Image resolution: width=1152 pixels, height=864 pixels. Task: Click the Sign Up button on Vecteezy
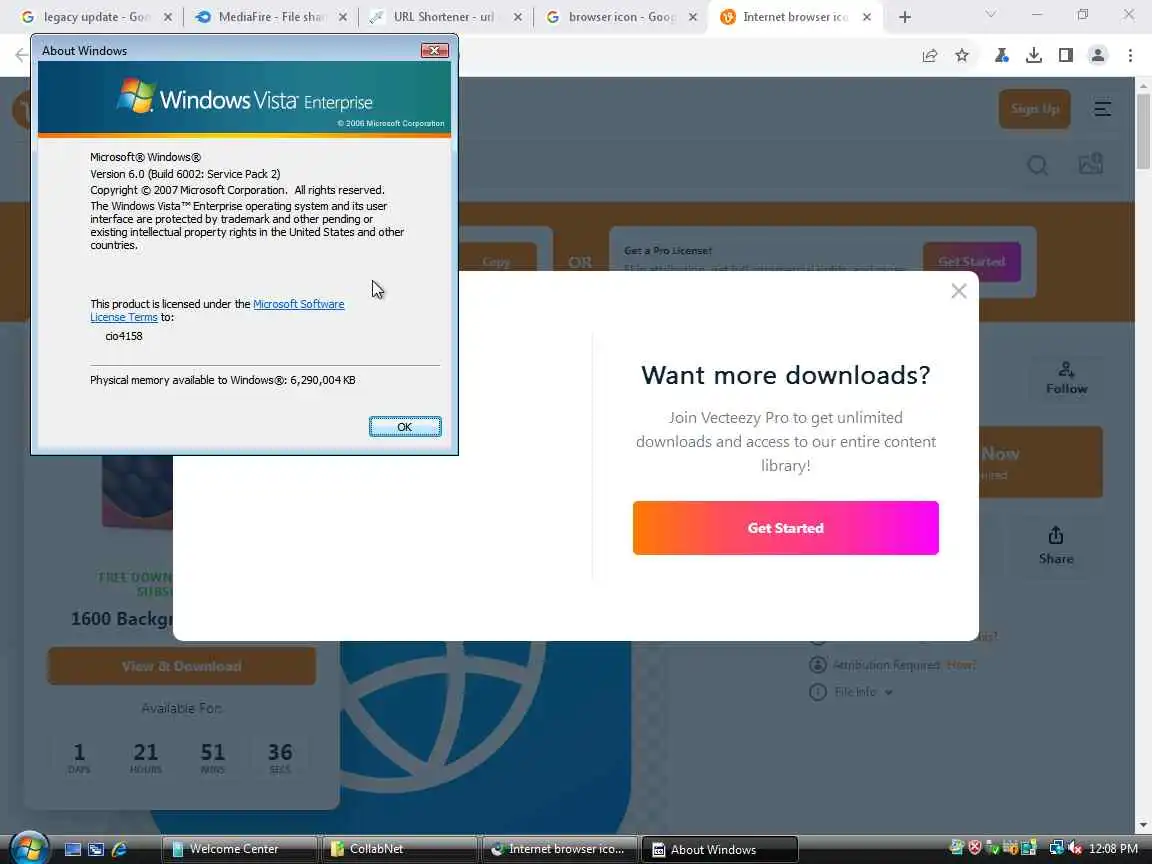(x=1034, y=109)
